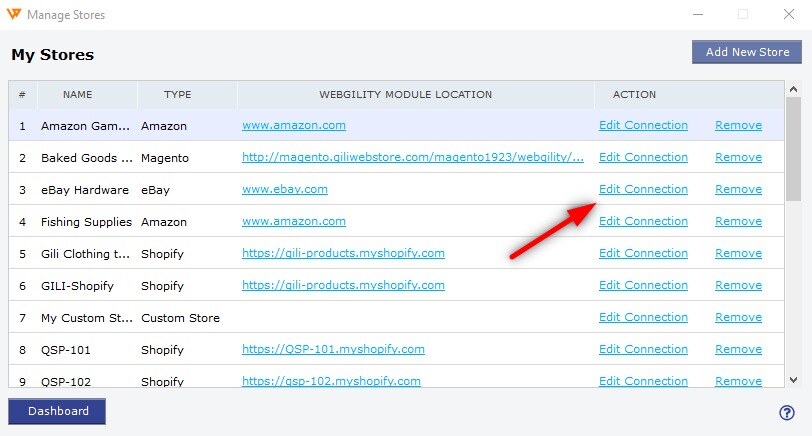
Task: Click the 'Magento' type cell
Action: 165,158
